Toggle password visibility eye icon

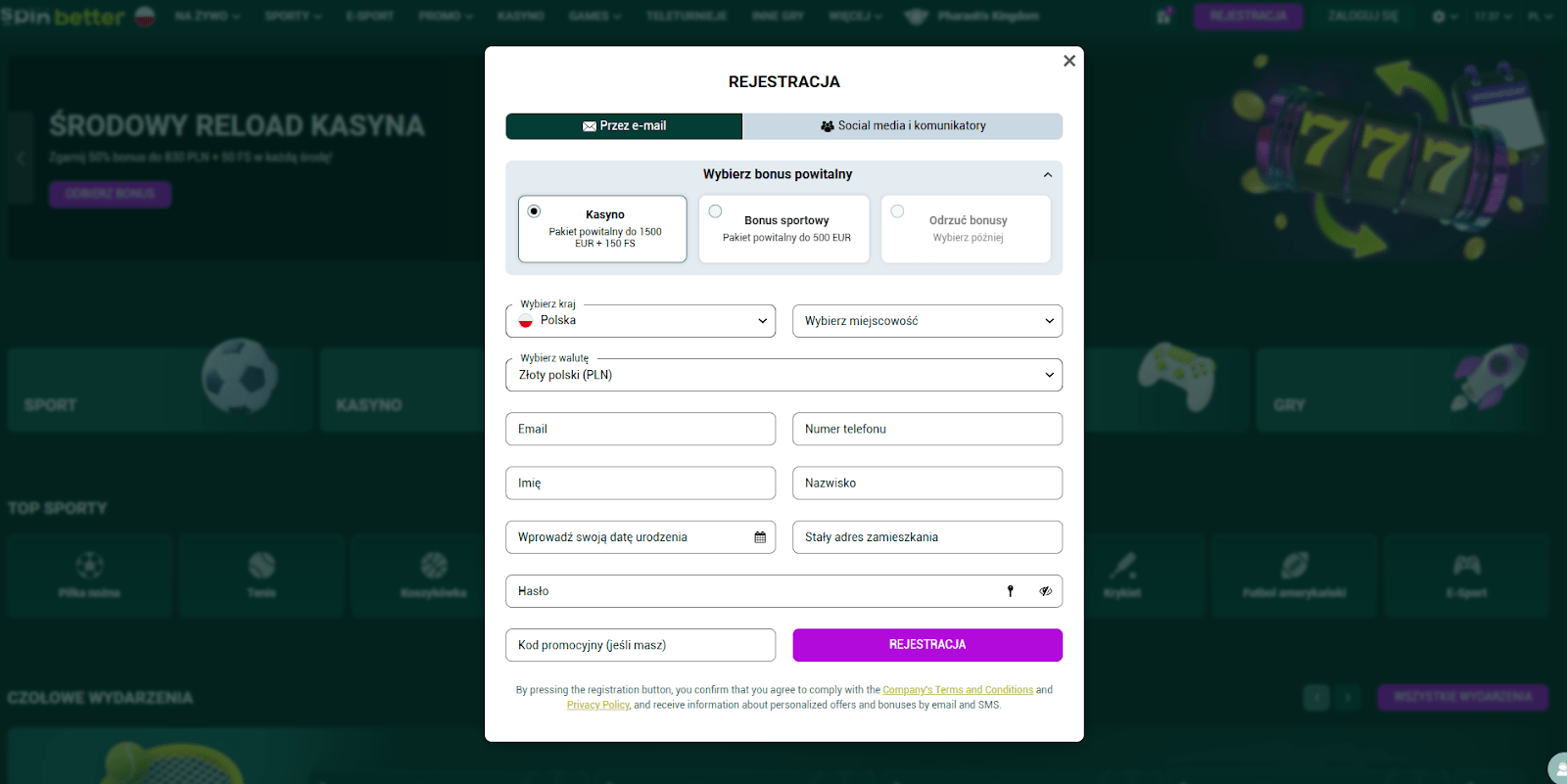tap(1045, 591)
